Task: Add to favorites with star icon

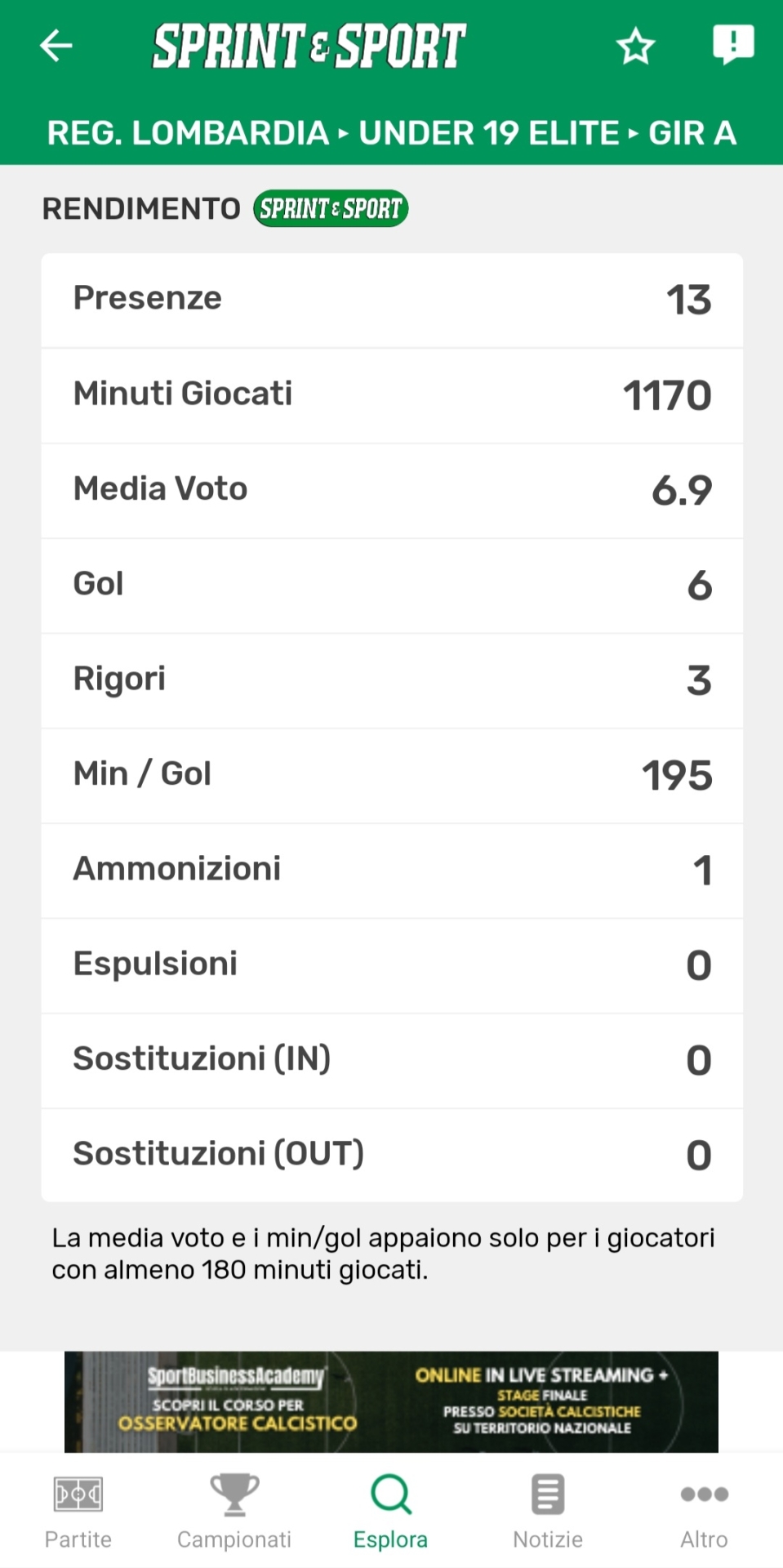Action: (635, 47)
